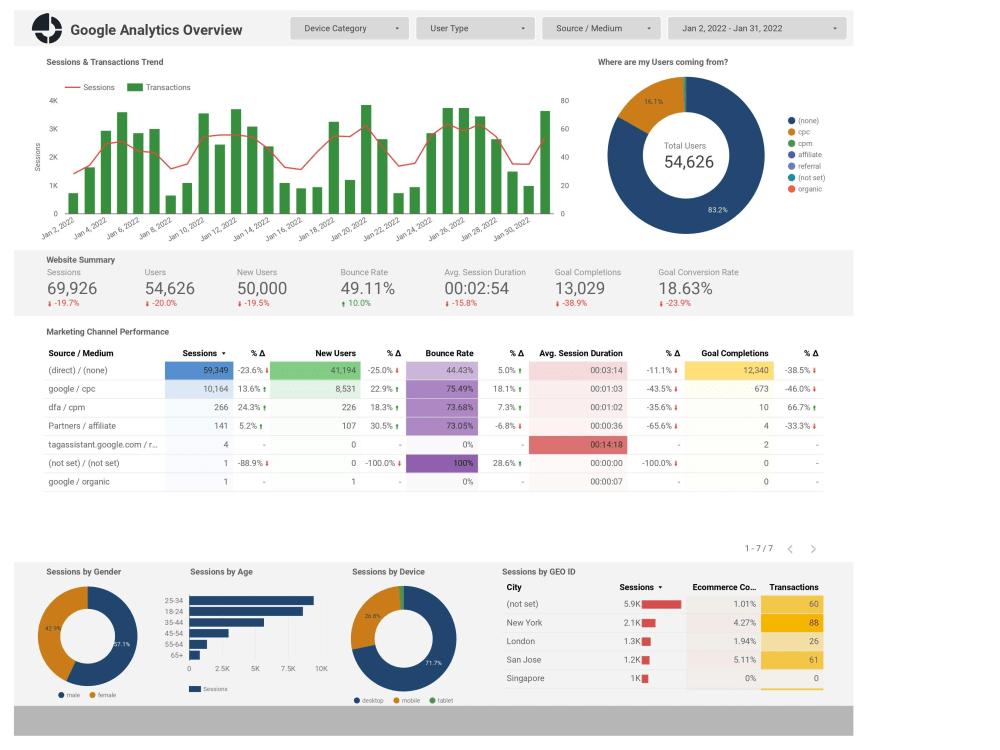Go to next page of channel table
1000x750 pixels.
pyautogui.click(x=813, y=549)
